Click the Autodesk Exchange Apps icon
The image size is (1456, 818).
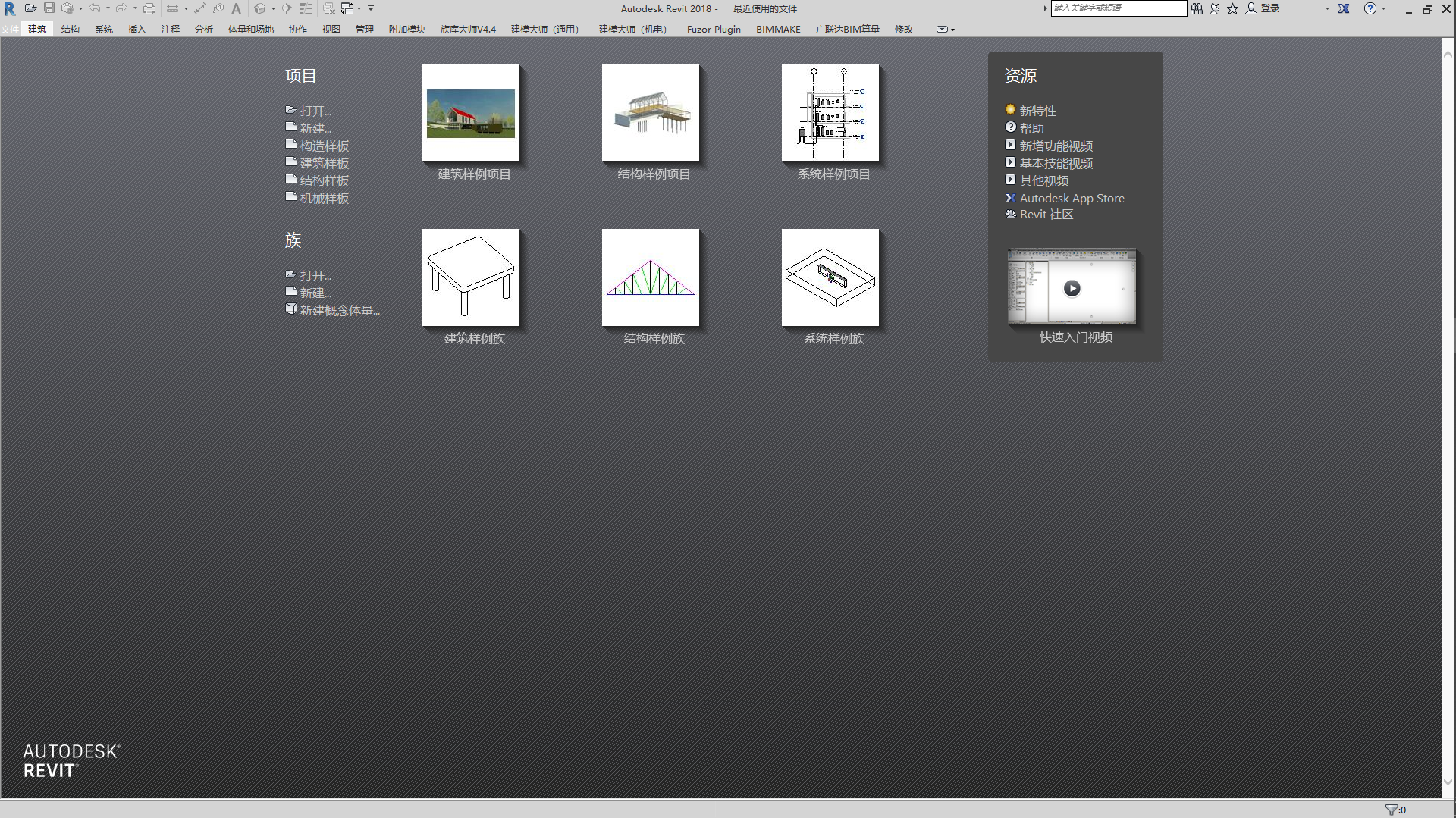coord(1344,8)
